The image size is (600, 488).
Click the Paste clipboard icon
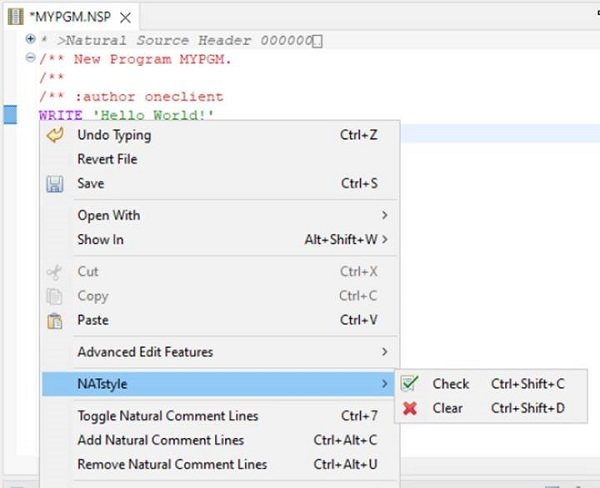click(55, 321)
